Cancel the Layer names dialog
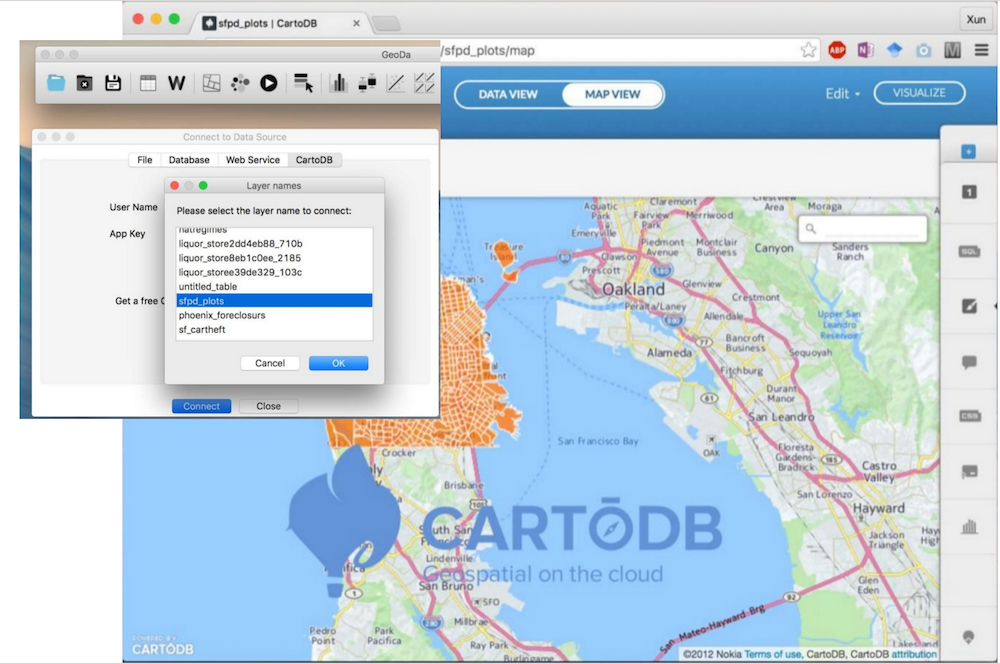Viewport: 1000px width, 664px height. tap(270, 363)
